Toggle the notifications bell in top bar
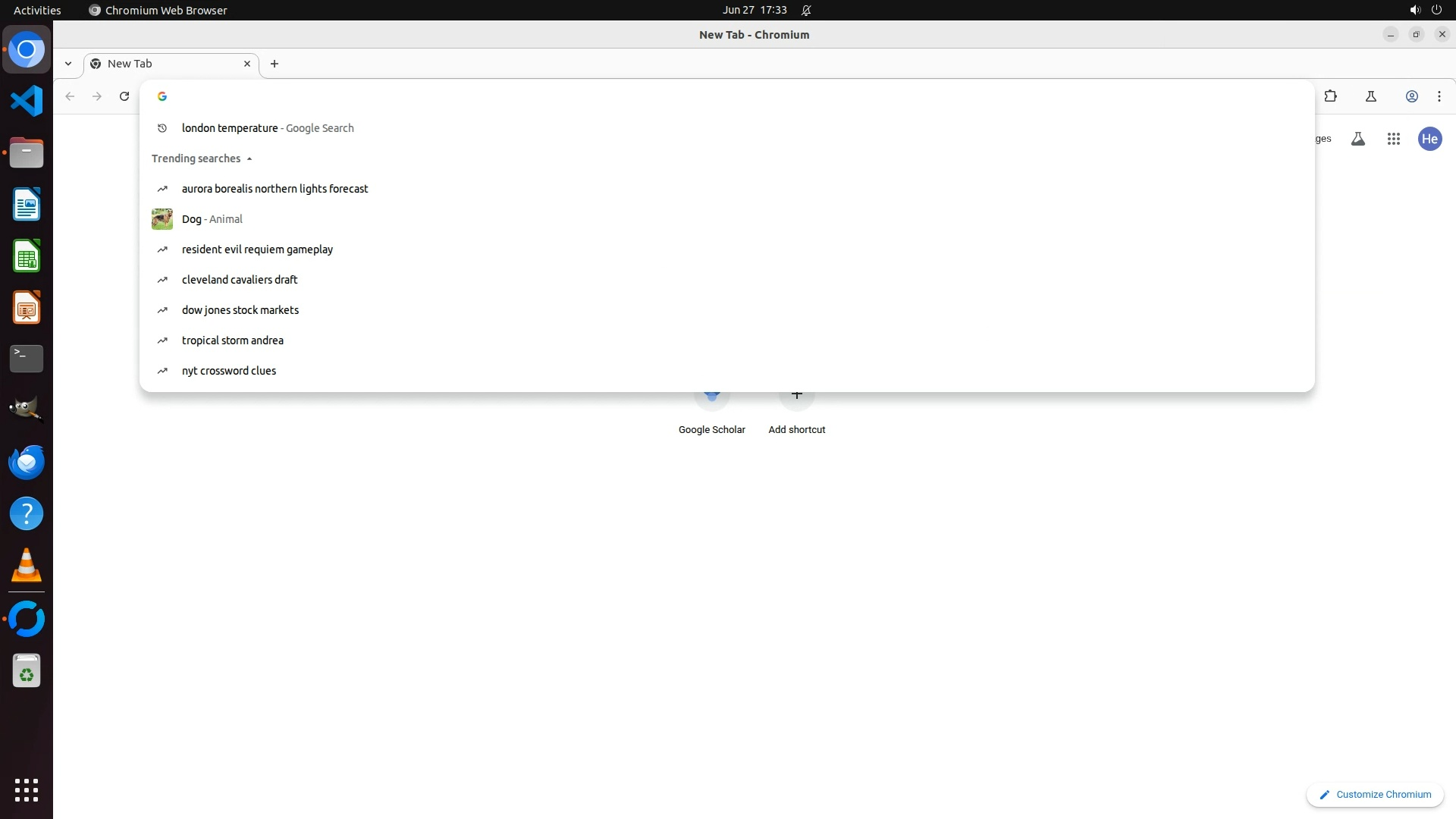This screenshot has width=1456, height=819. pyautogui.click(x=806, y=11)
